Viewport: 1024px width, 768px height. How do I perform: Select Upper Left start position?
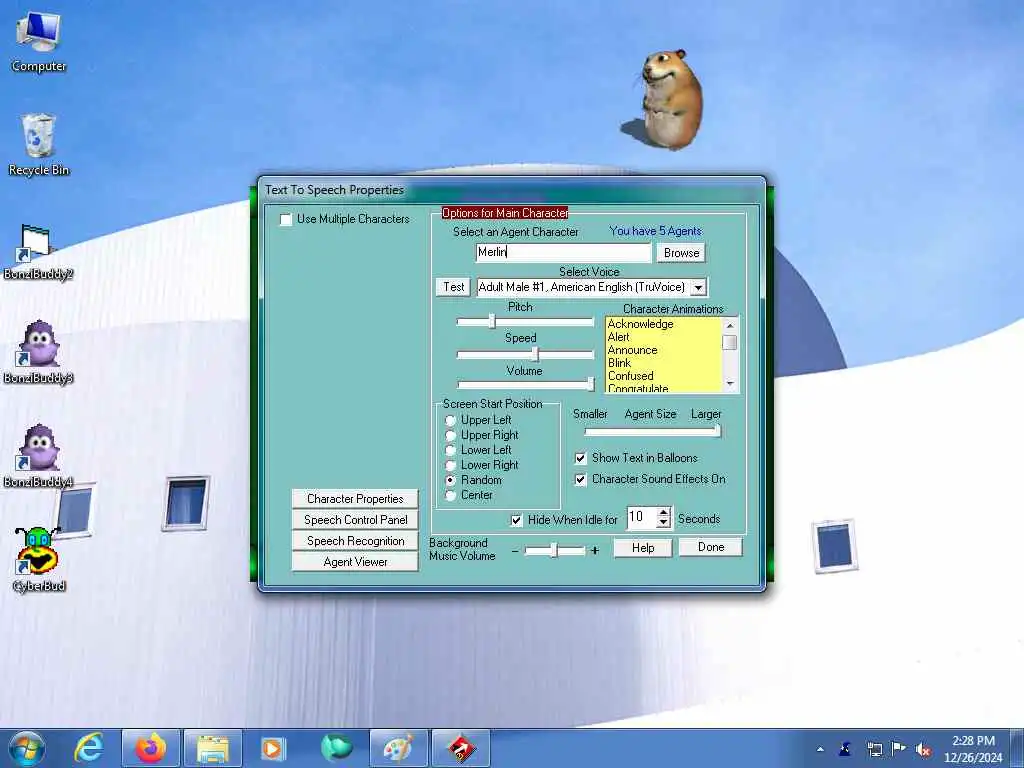click(x=450, y=421)
